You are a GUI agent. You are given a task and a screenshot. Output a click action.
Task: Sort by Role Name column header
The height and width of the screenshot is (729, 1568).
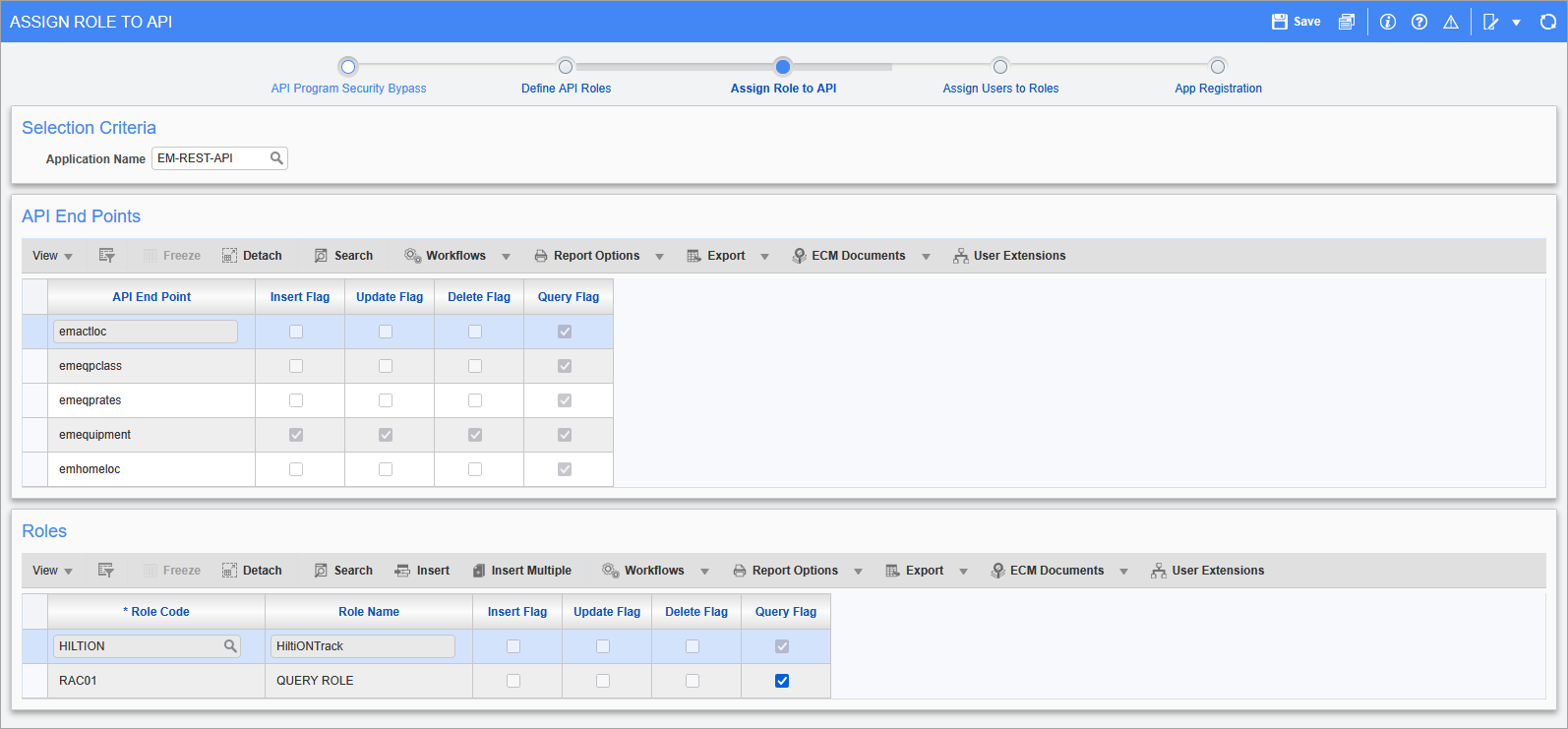point(369,612)
